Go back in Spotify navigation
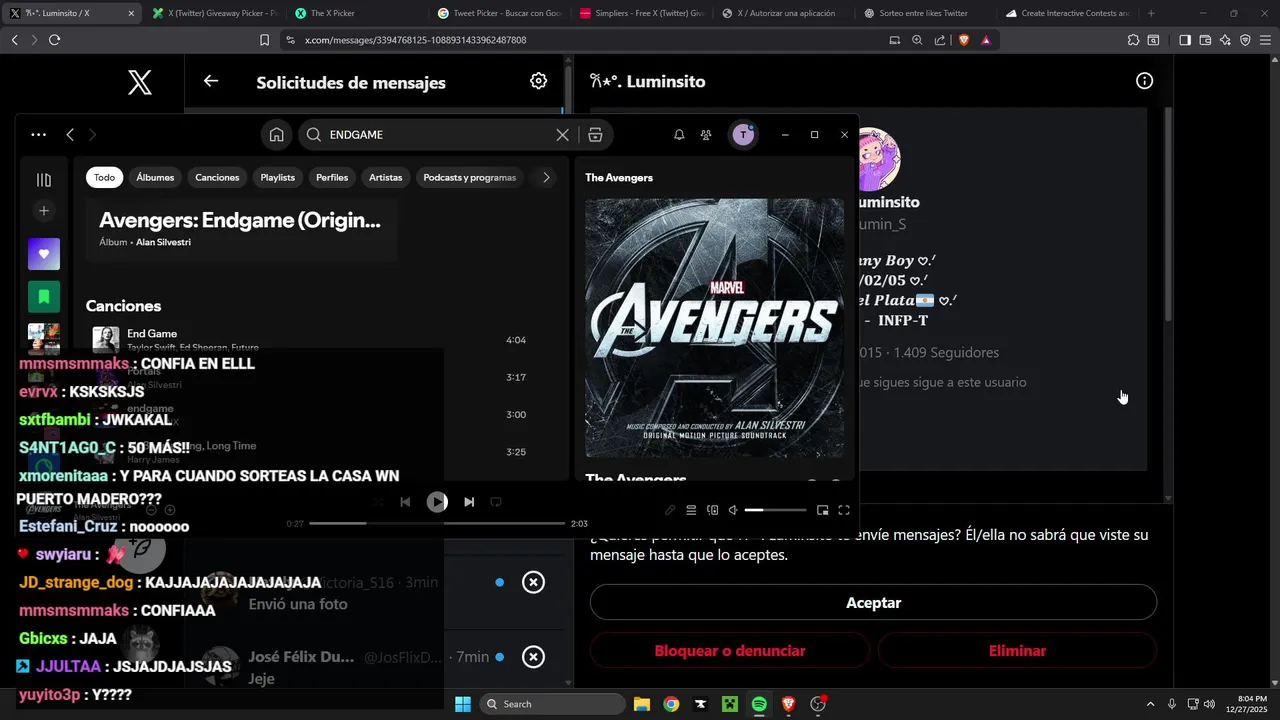The image size is (1280, 720). tap(70, 135)
